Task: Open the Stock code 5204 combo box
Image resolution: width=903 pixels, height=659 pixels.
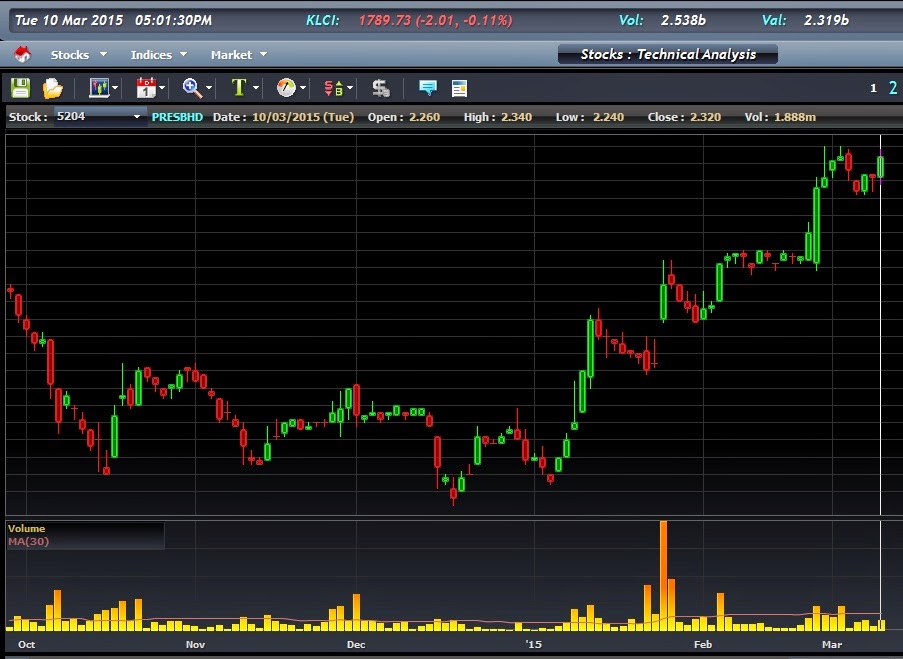Action: 100,116
